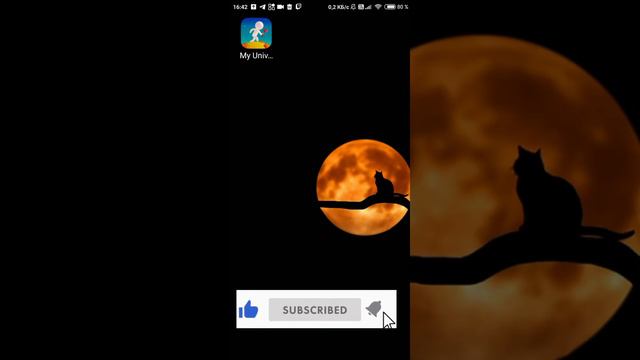Open the My Univ... app icon

(256, 33)
